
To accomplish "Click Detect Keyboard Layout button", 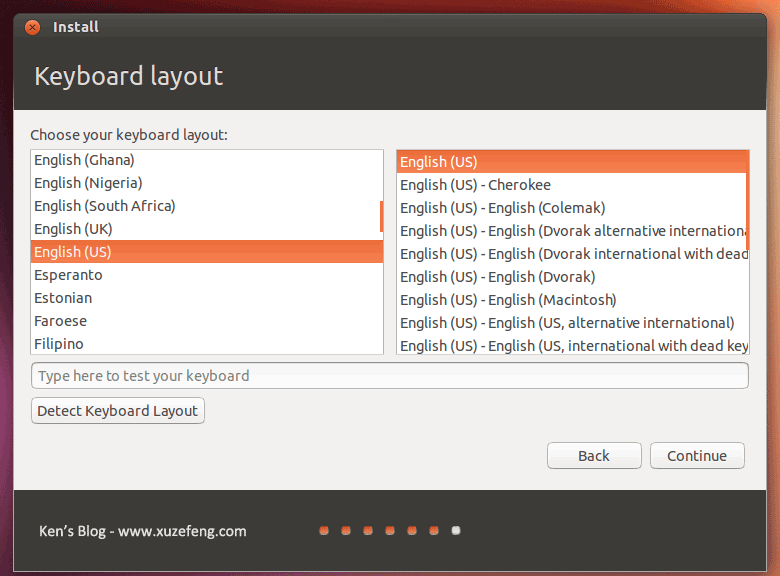I will click(x=118, y=411).
